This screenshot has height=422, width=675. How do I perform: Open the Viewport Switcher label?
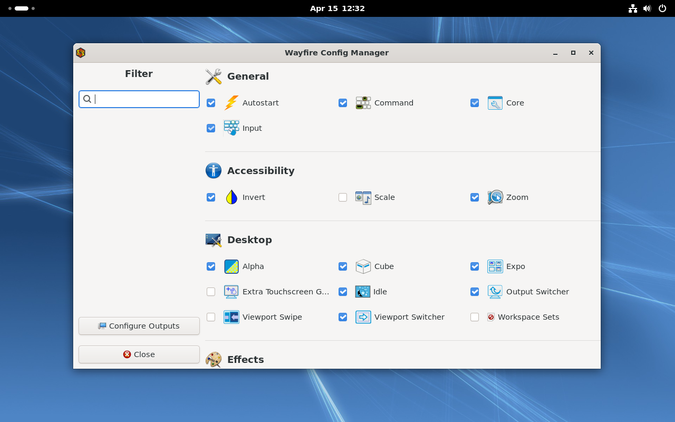pyautogui.click(x=409, y=317)
